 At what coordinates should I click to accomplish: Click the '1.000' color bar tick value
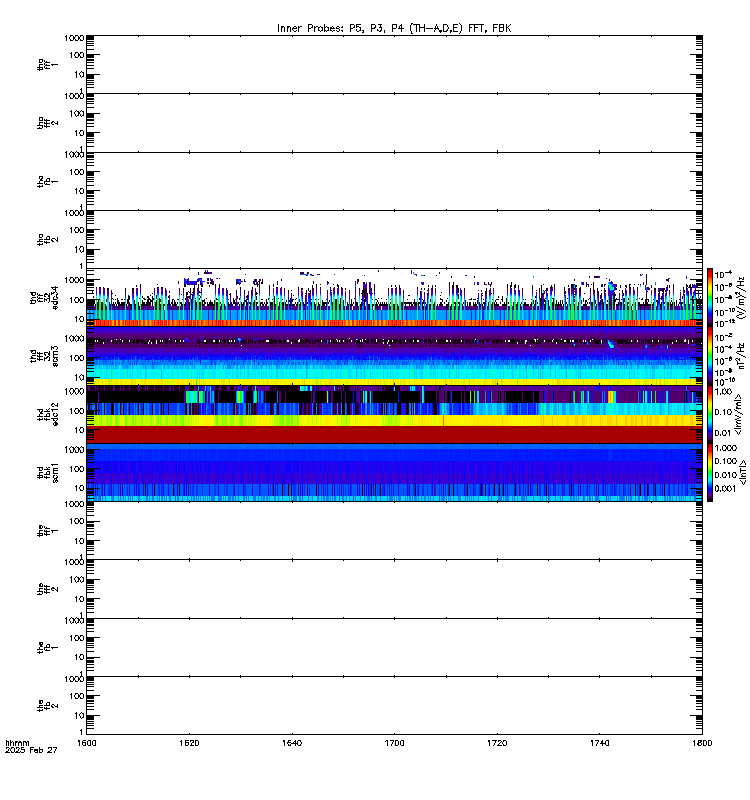[726, 448]
